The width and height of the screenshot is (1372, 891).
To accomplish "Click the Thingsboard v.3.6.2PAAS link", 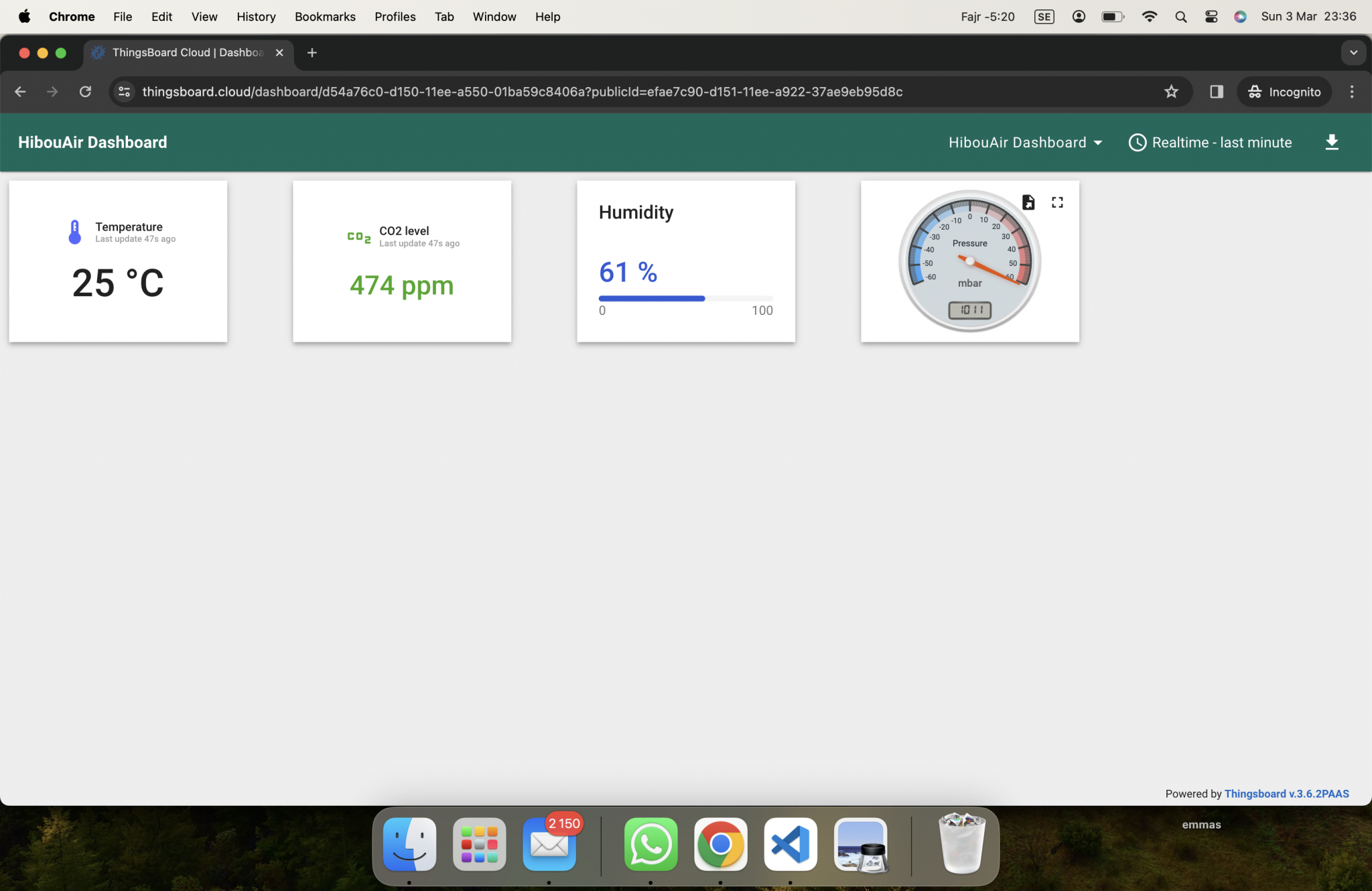I will click(1286, 793).
